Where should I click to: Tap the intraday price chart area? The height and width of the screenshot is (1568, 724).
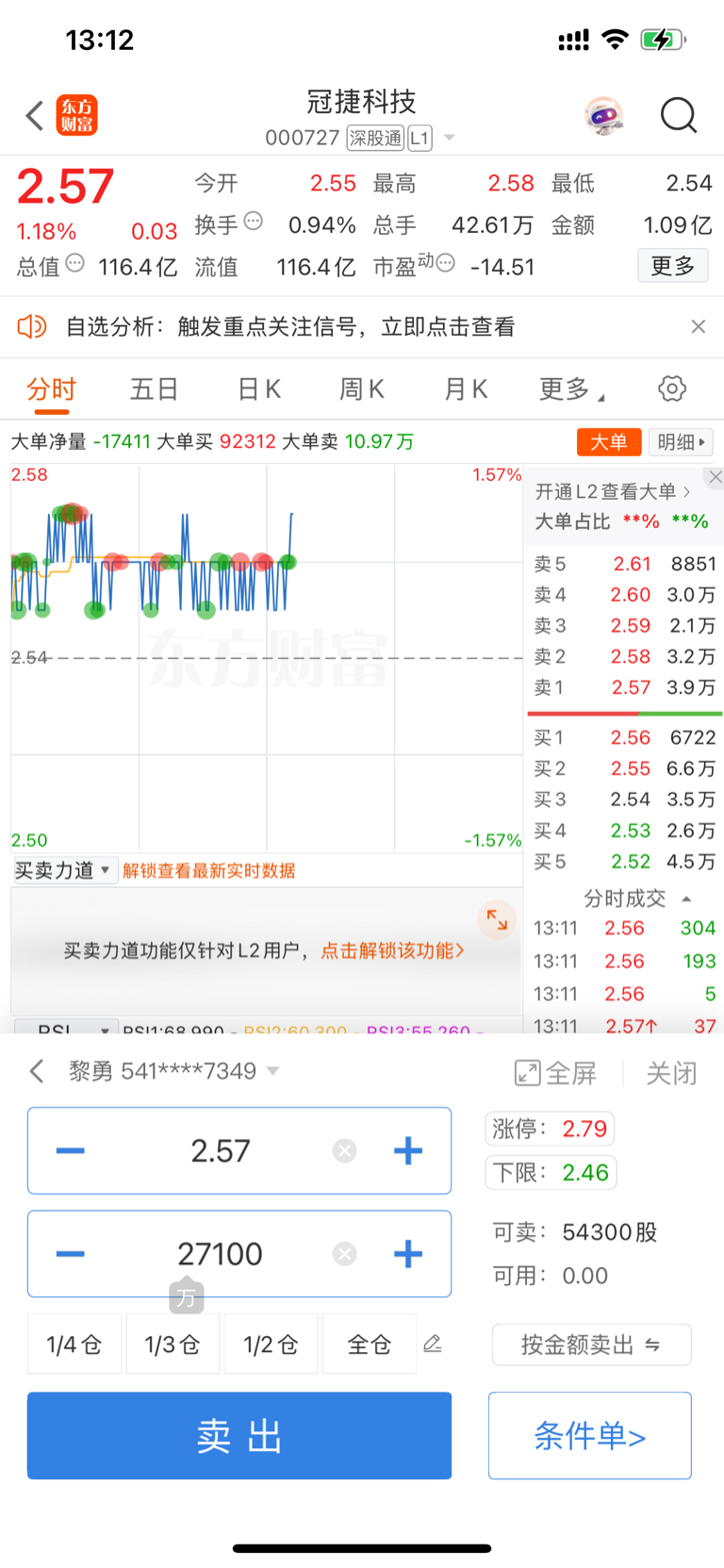pyautogui.click(x=267, y=658)
